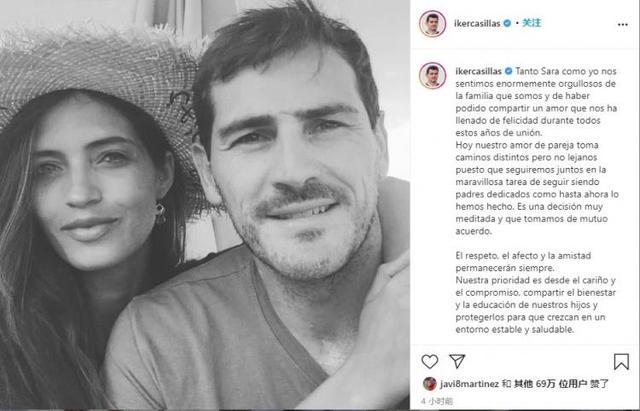Save post with the bookmark icon
Screen dimensions: 640x411
tap(621, 362)
